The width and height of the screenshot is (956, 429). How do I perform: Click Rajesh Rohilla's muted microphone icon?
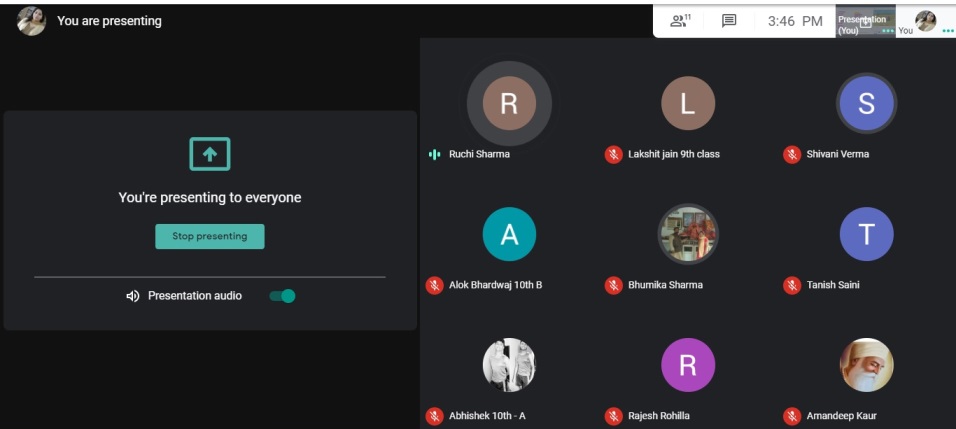613,416
